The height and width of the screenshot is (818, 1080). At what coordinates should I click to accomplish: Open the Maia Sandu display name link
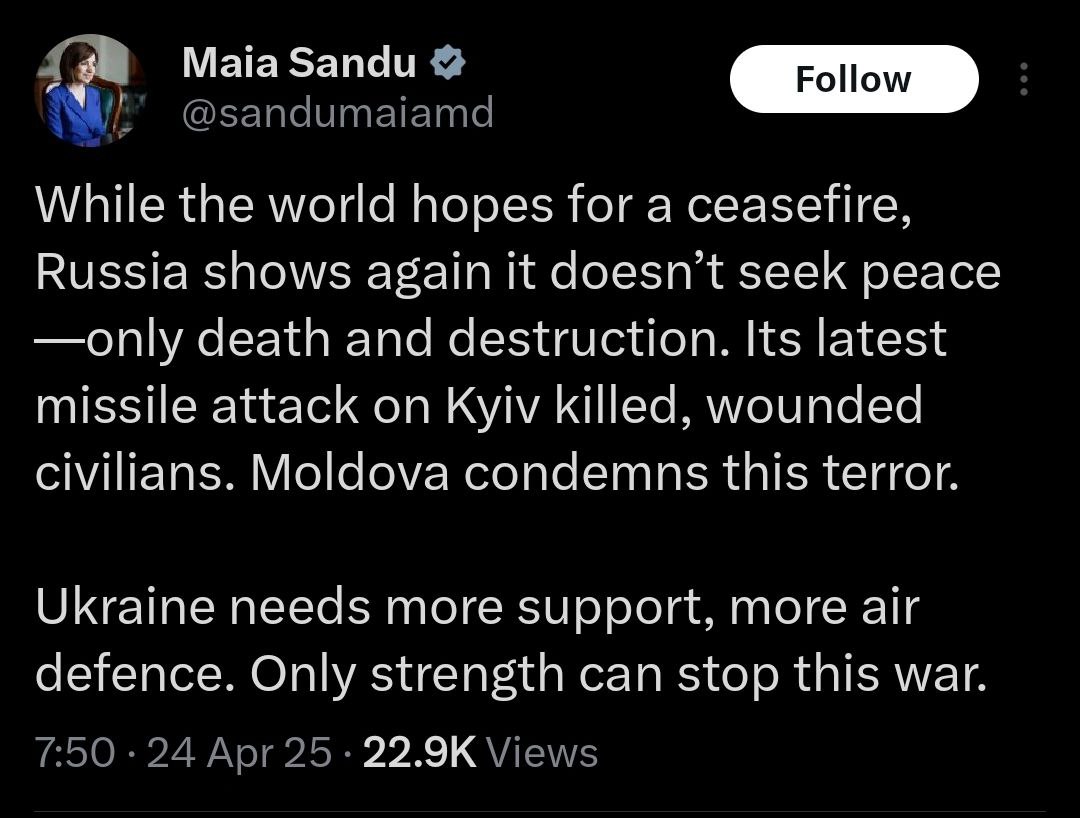click(299, 65)
